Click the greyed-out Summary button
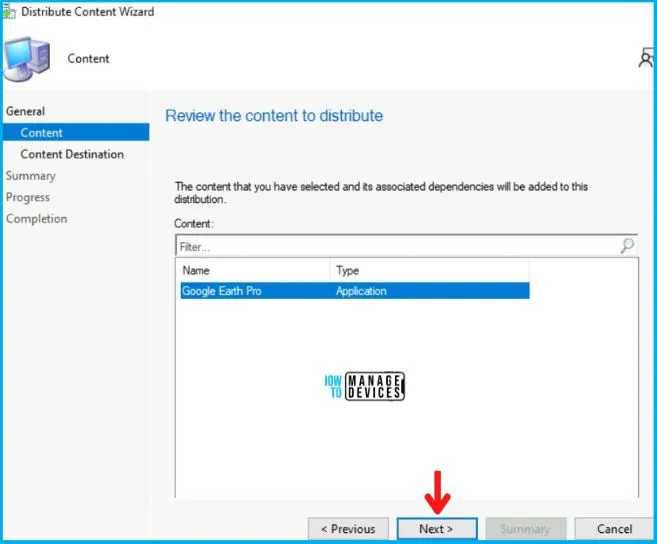The height and width of the screenshot is (544, 657). tap(525, 529)
